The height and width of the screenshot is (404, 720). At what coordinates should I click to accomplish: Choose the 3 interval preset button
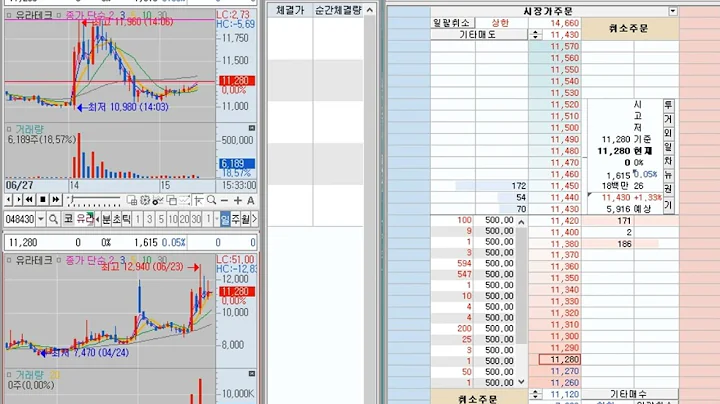[x=149, y=219]
